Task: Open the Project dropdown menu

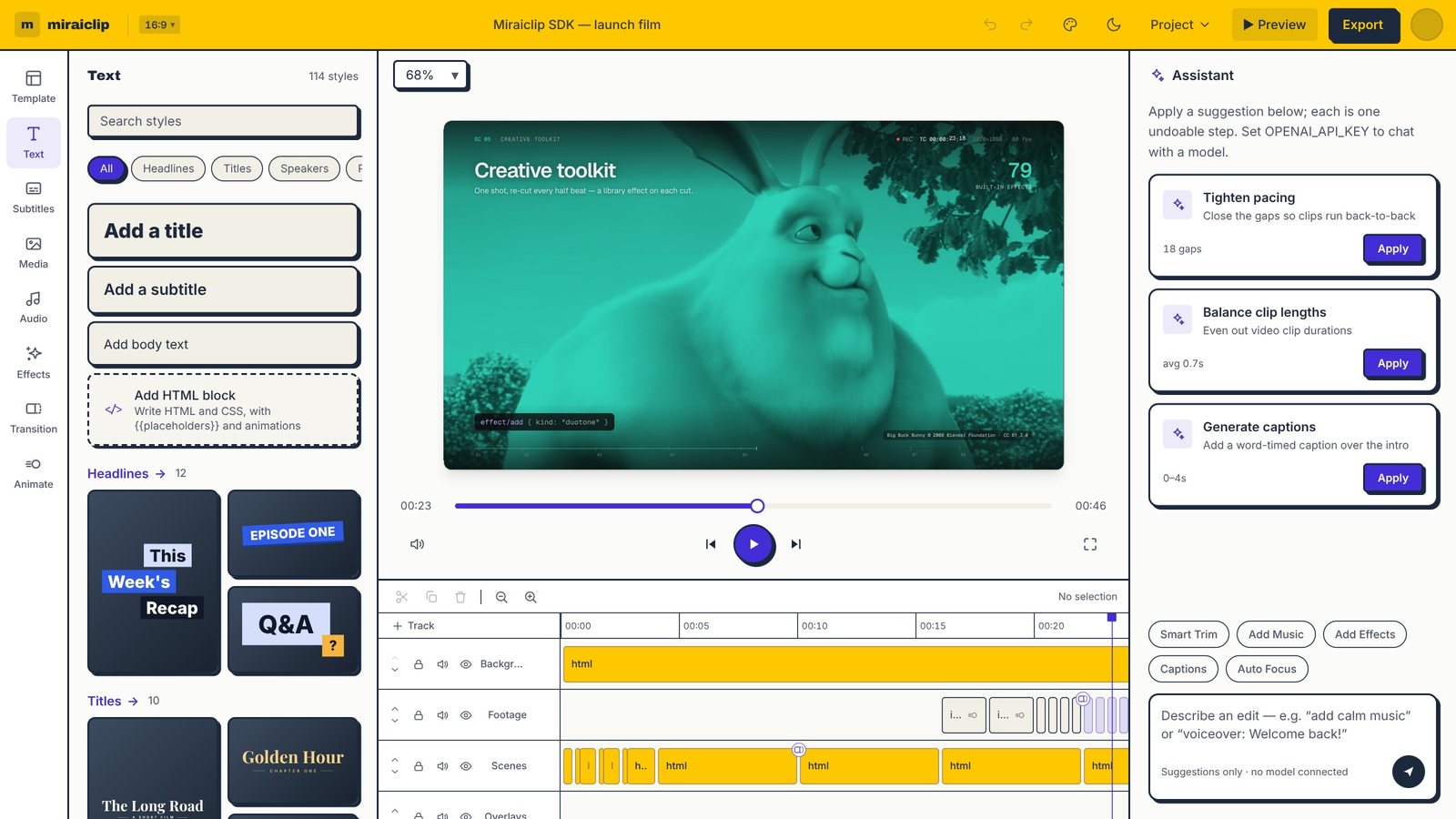Action: [1179, 25]
